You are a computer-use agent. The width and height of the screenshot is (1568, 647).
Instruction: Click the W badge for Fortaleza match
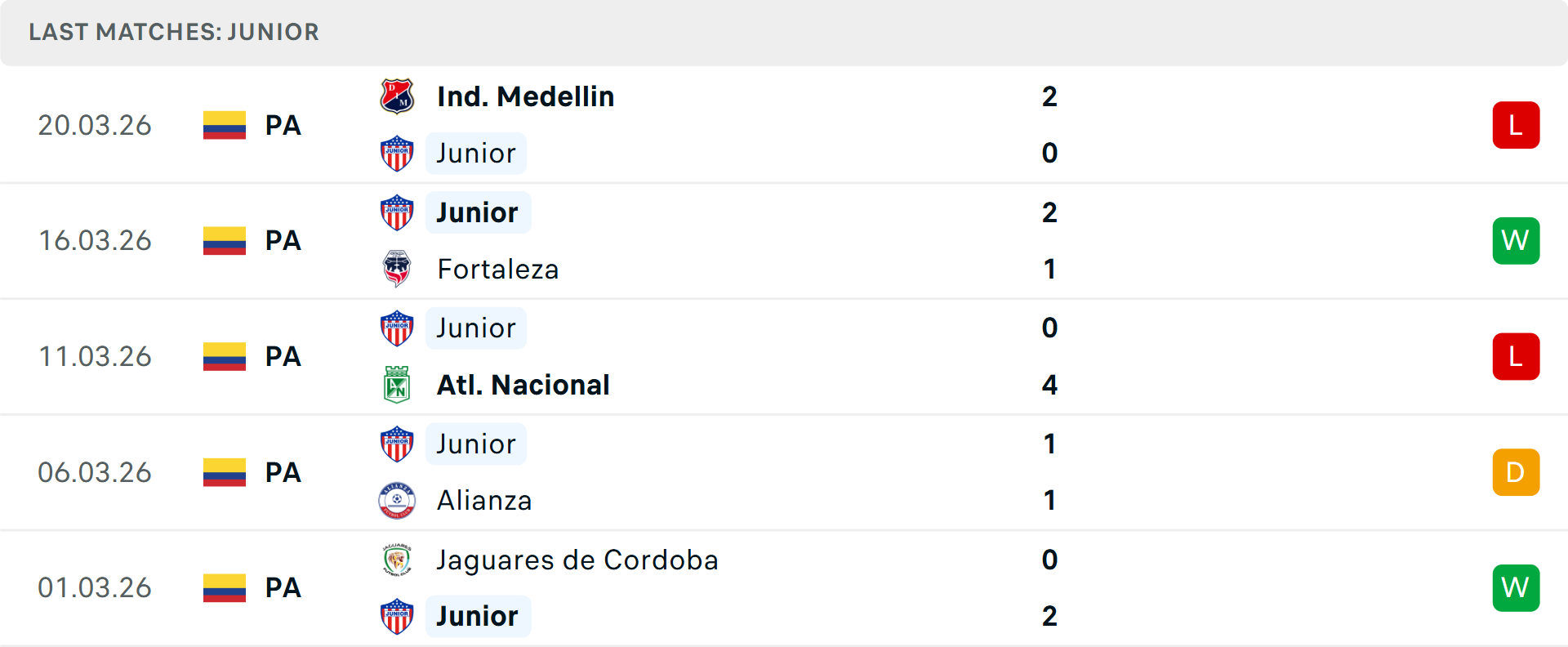coord(1516,241)
